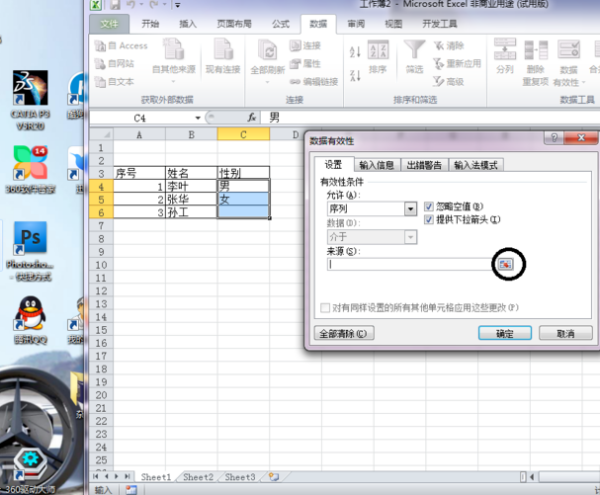This screenshot has height=495, width=600.
Task: Click the From Web (自网站) icon
Action: click(x=100, y=64)
